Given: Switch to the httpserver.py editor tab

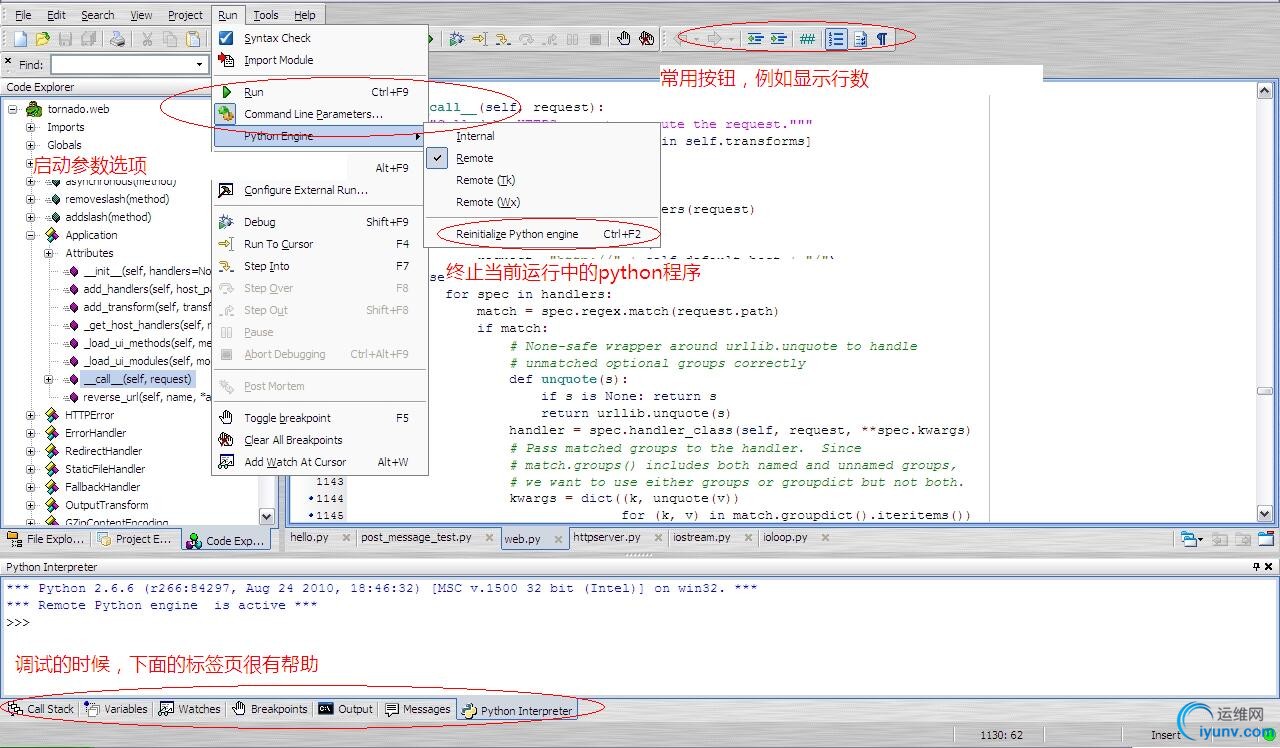Looking at the screenshot, I should pyautogui.click(x=605, y=537).
